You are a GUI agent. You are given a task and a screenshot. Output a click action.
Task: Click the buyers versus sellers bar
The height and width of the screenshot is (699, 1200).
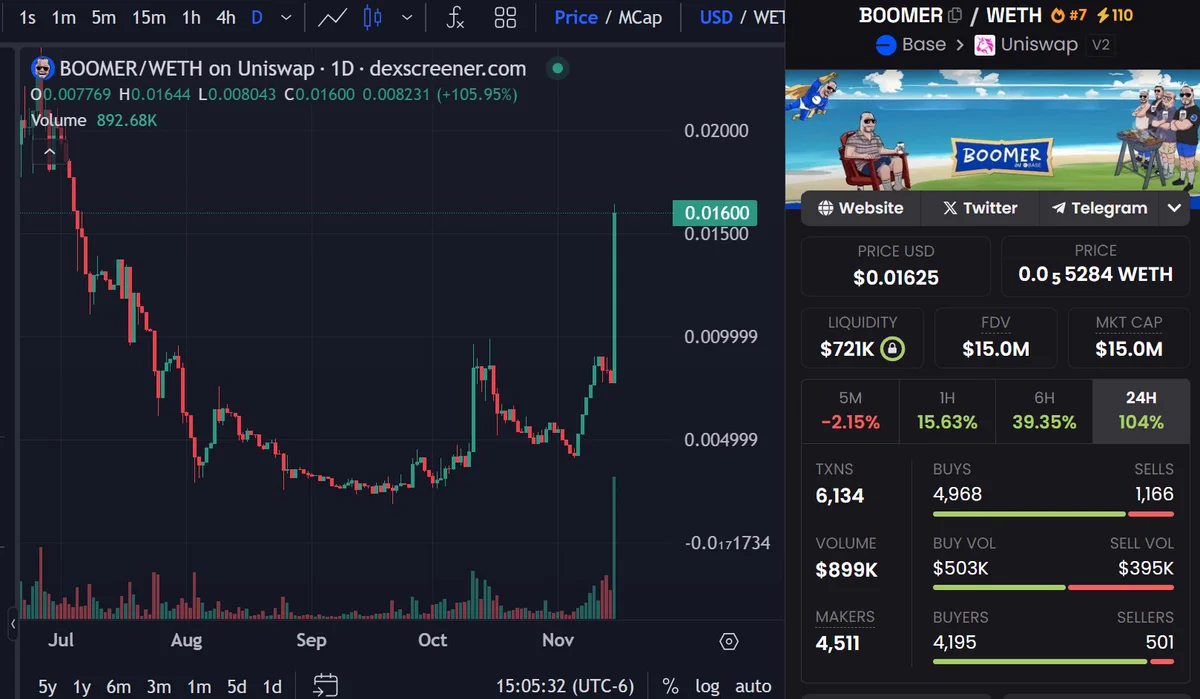pos(1053,661)
